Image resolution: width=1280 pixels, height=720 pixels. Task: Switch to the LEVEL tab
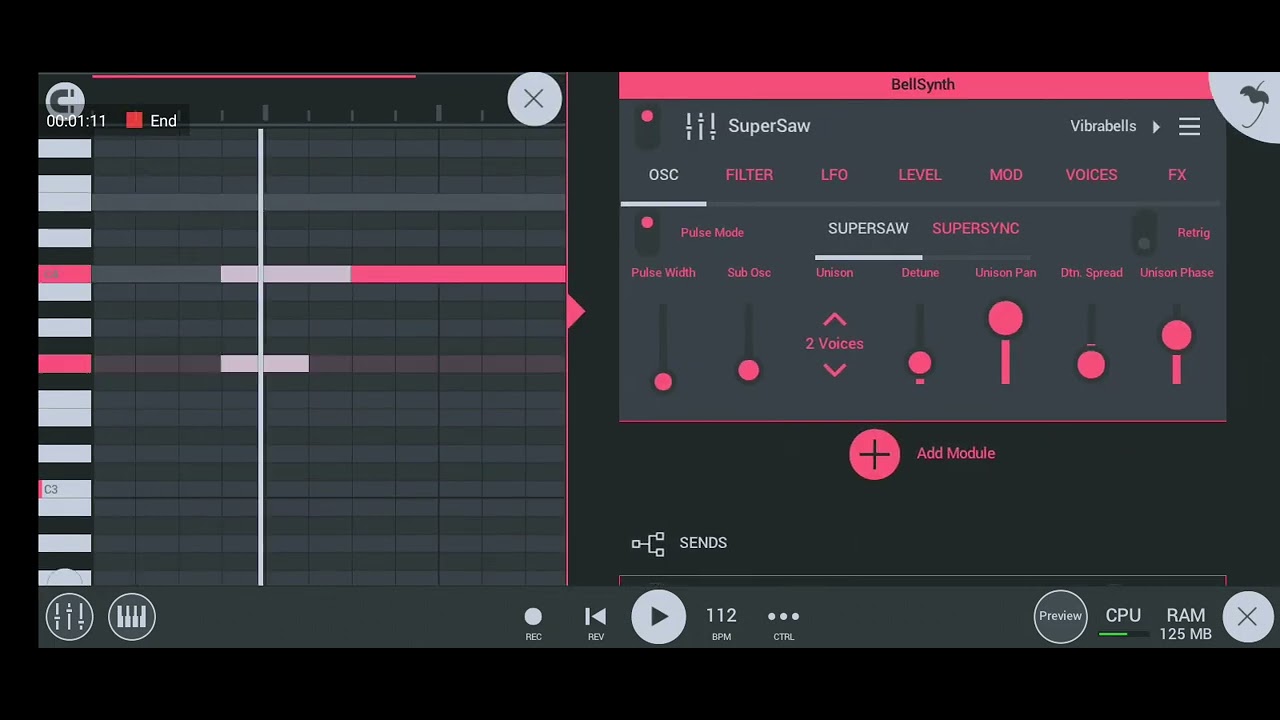pyautogui.click(x=920, y=175)
